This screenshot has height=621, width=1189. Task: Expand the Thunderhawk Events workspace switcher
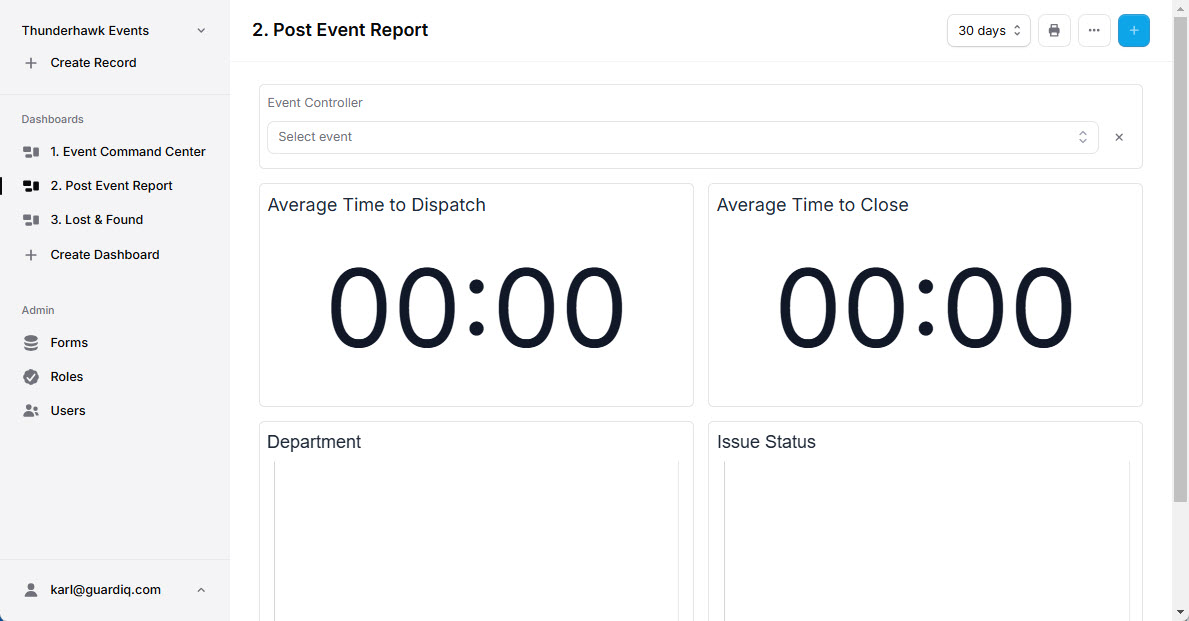201,30
